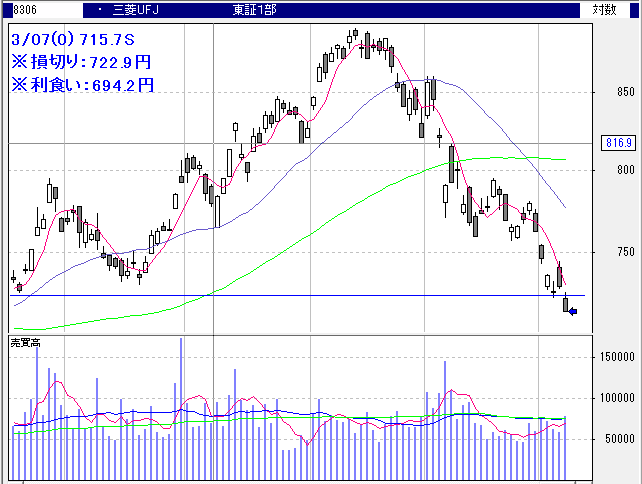Click the last candlestick at the chart's right end
Image resolution: width=642 pixels, height=484 pixels.
click(566, 304)
